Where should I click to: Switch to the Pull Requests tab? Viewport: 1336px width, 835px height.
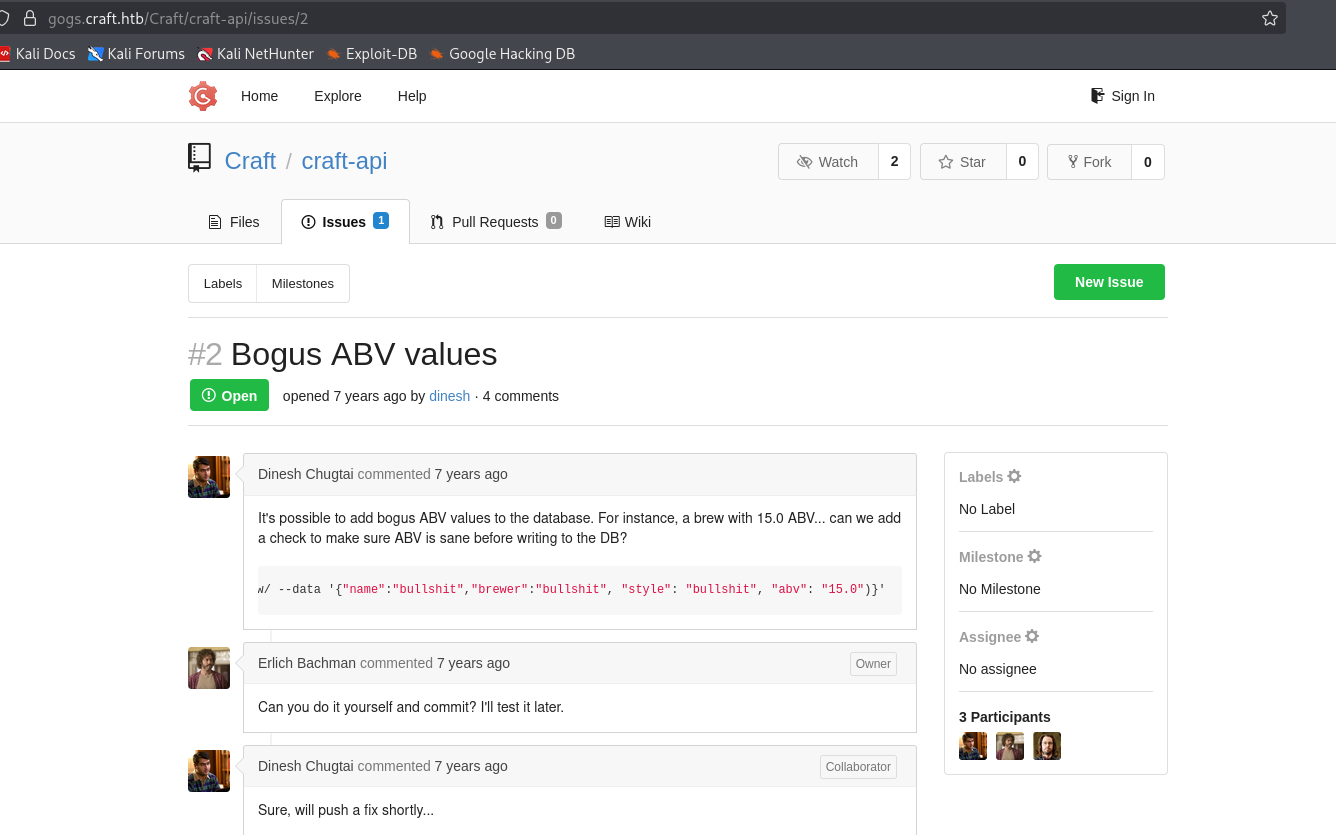pyautogui.click(x=496, y=222)
